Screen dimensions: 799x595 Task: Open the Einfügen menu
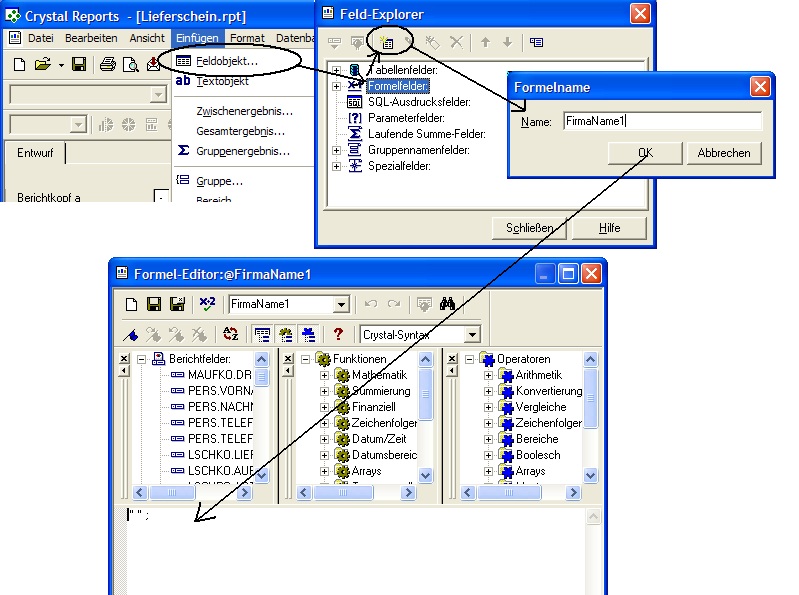pyautogui.click(x=197, y=38)
